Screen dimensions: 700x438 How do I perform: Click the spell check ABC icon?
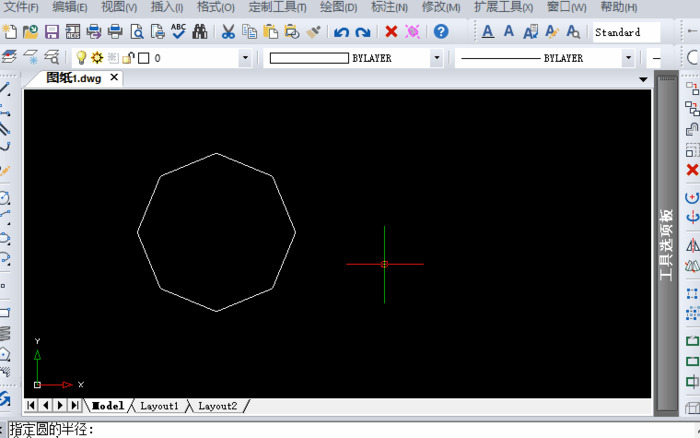pyautogui.click(x=178, y=32)
